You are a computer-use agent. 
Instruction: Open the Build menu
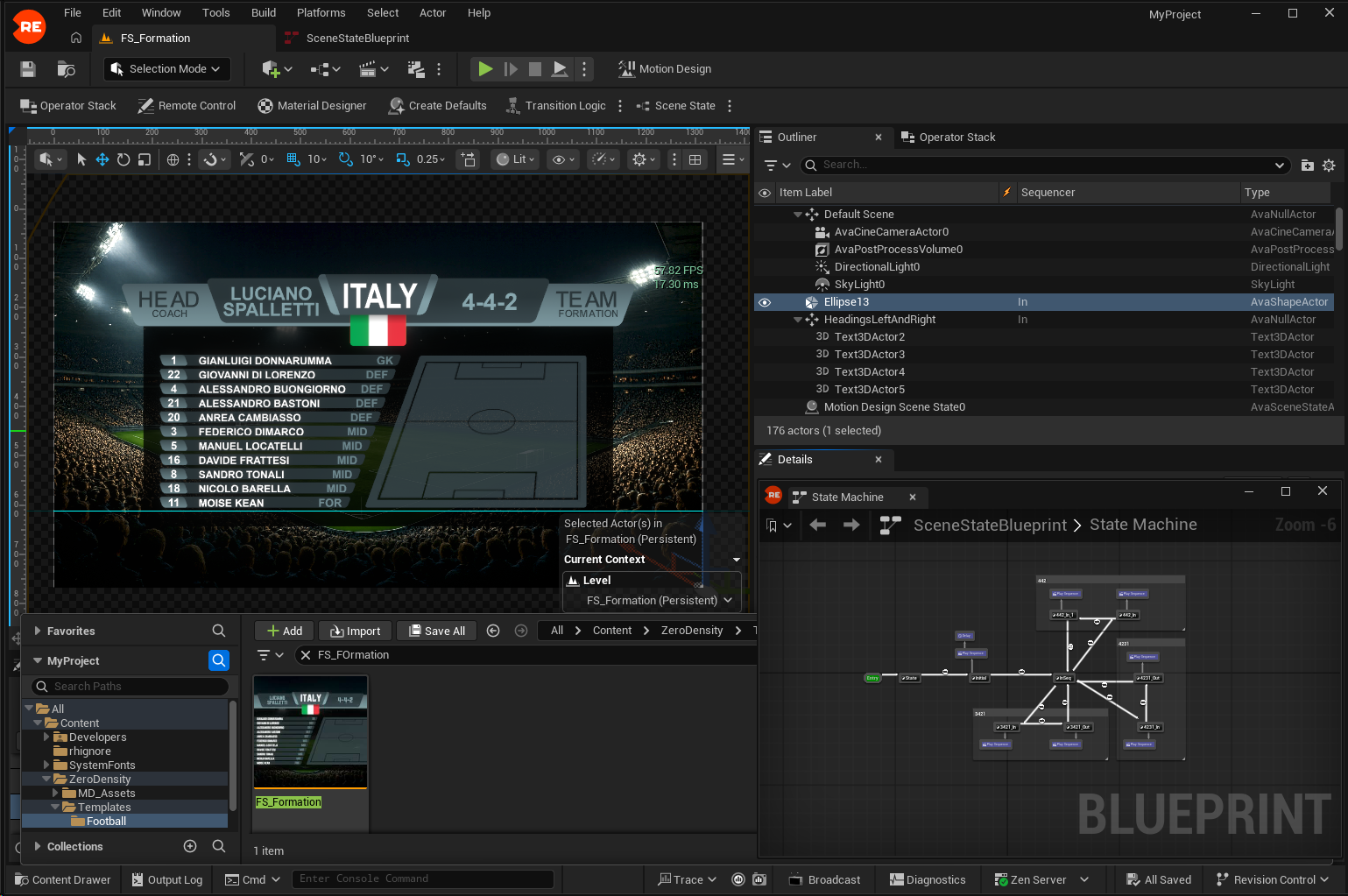263,13
